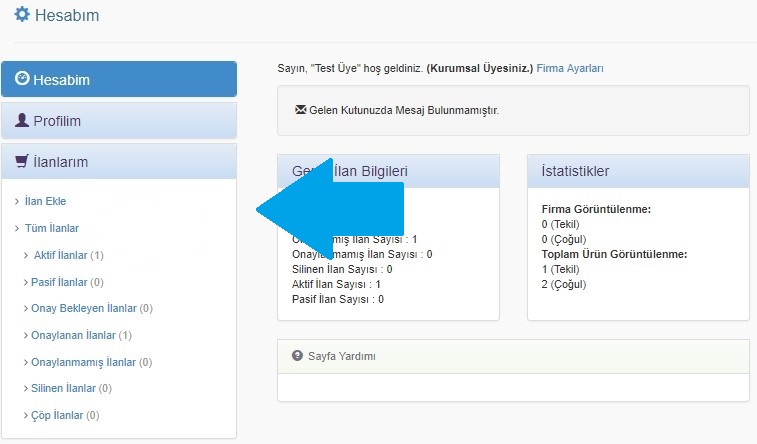The image size is (757, 444).
Task: View Pasif İlanlar list
Action: (61, 282)
